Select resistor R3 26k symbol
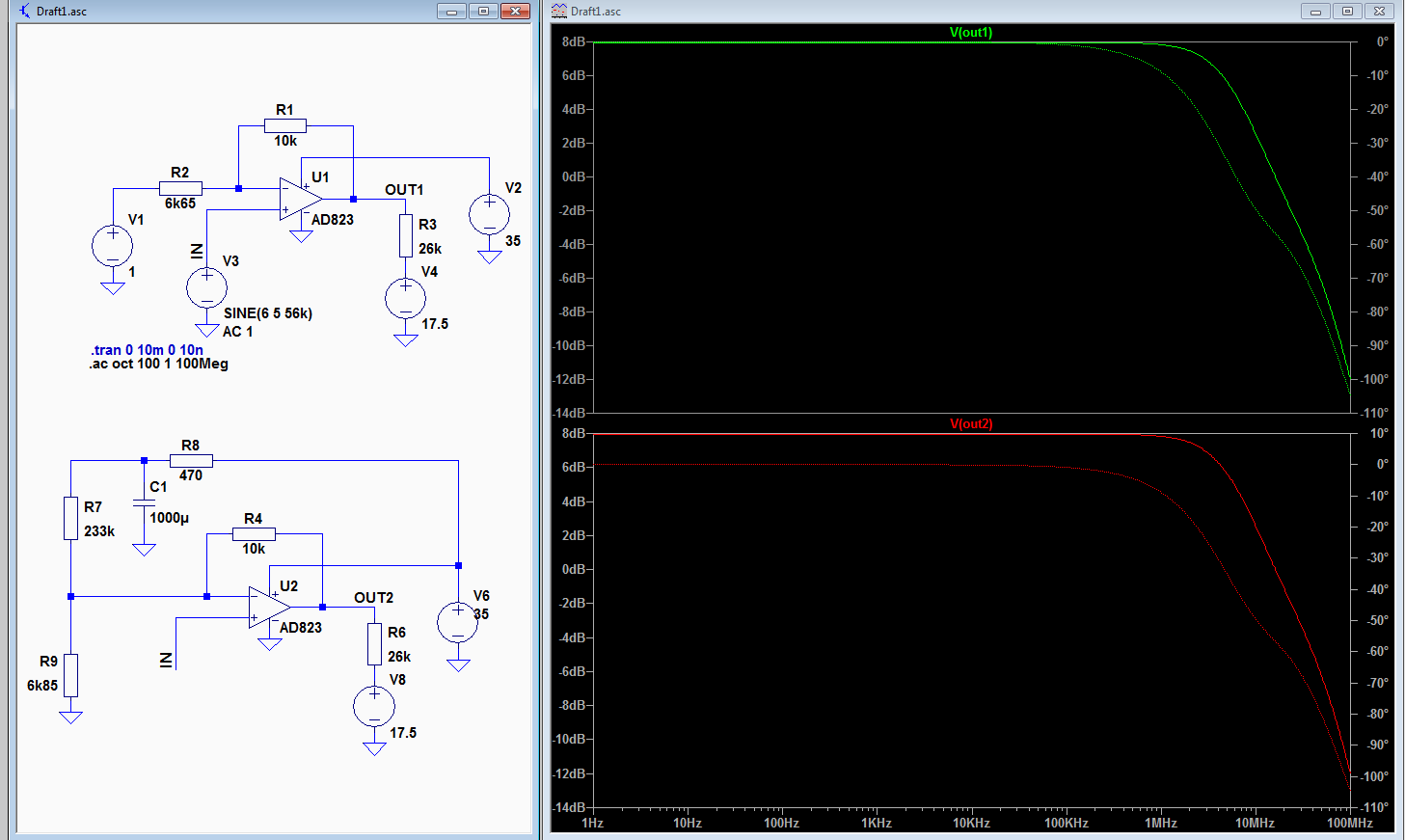Image resolution: width=1405 pixels, height=840 pixels. point(406,235)
